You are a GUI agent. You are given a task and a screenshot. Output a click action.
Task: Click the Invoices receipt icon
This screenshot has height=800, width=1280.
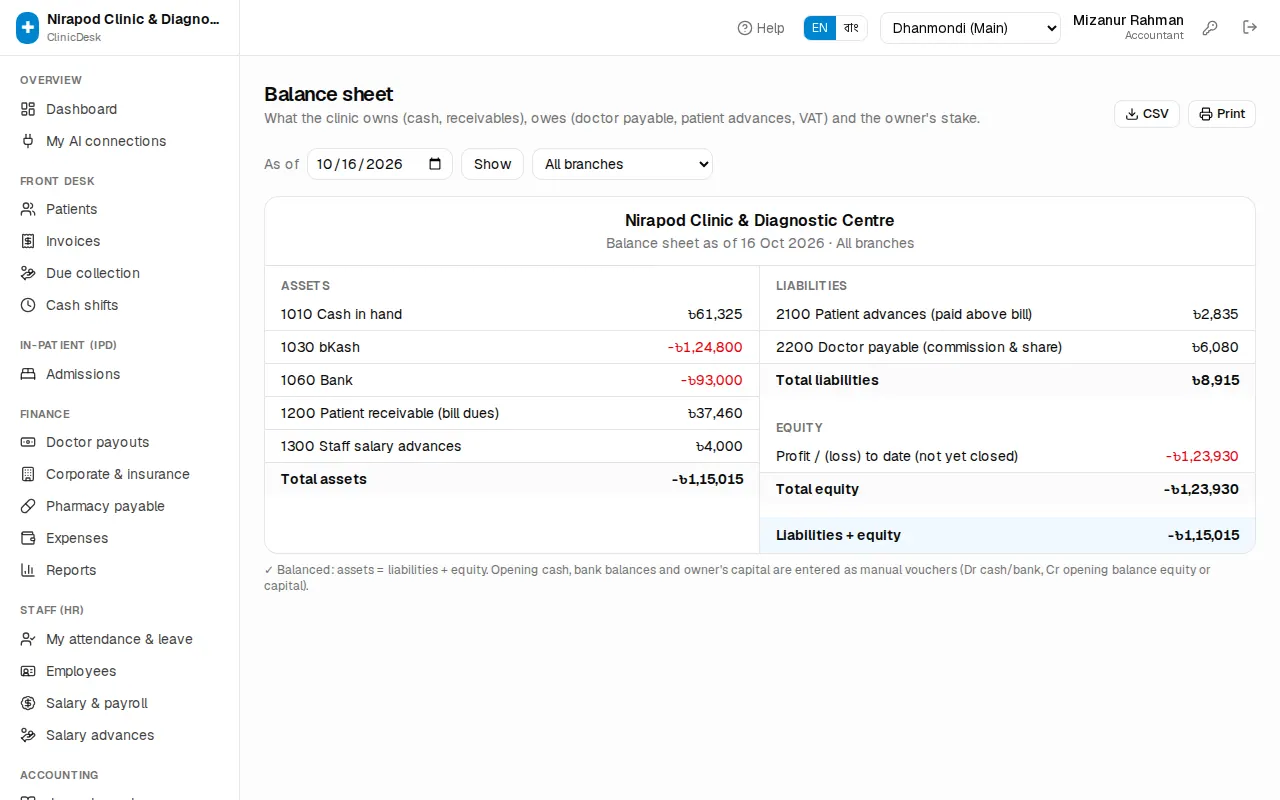pos(28,241)
